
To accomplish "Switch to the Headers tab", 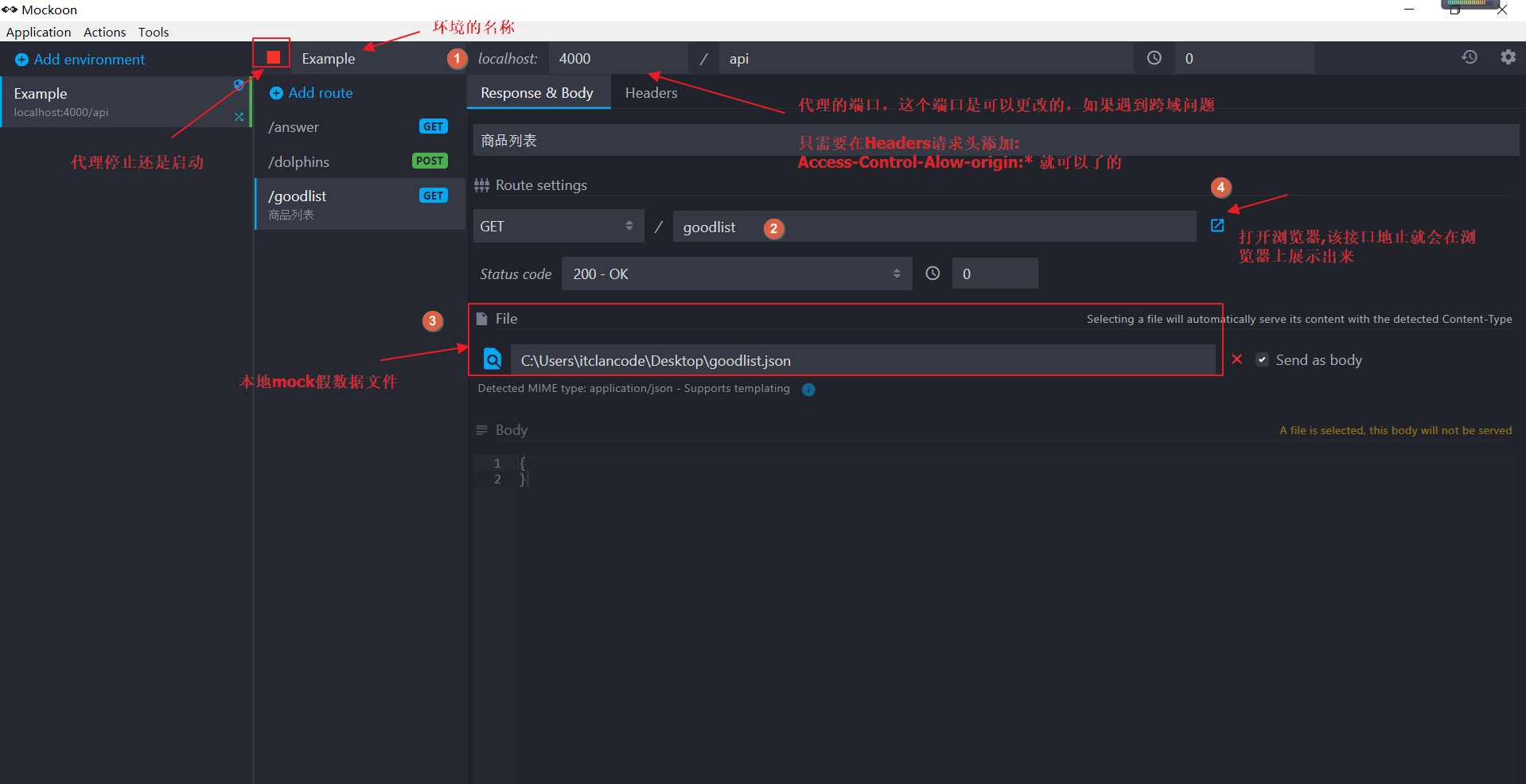I will 651,93.
